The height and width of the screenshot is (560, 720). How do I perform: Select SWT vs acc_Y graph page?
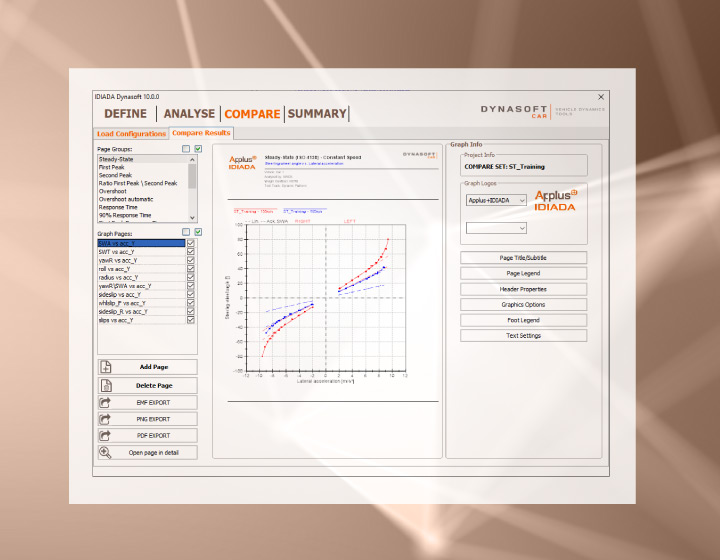[141, 252]
